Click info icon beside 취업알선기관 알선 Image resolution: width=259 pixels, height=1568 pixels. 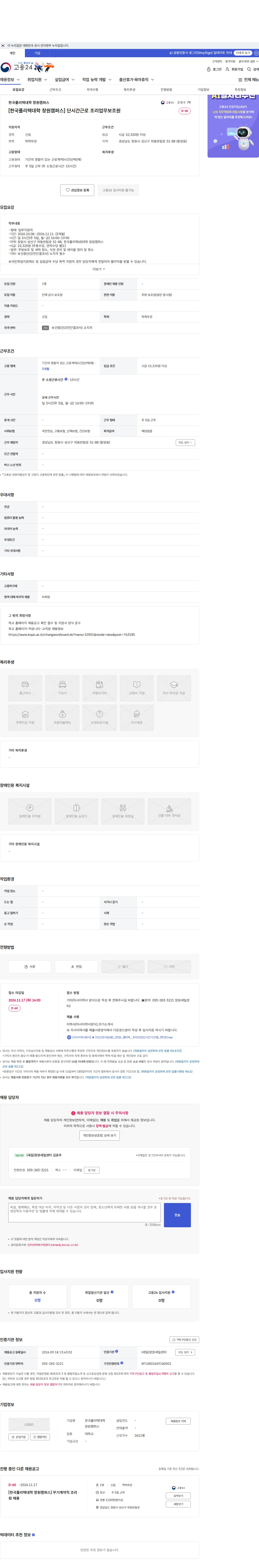tap(112, 1292)
